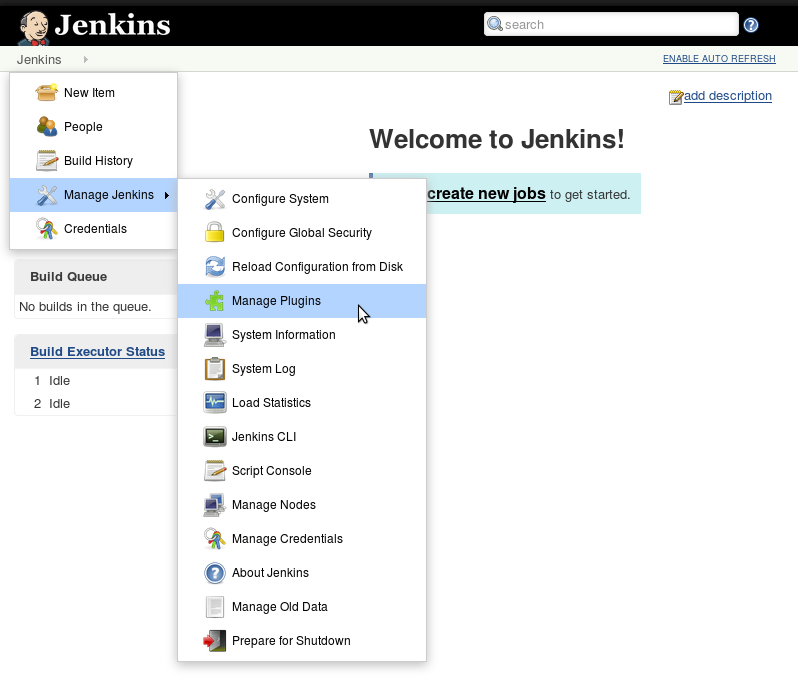The width and height of the screenshot is (798, 683).
Task: Click the Welcome to Jenkins! heading
Action: 497,139
